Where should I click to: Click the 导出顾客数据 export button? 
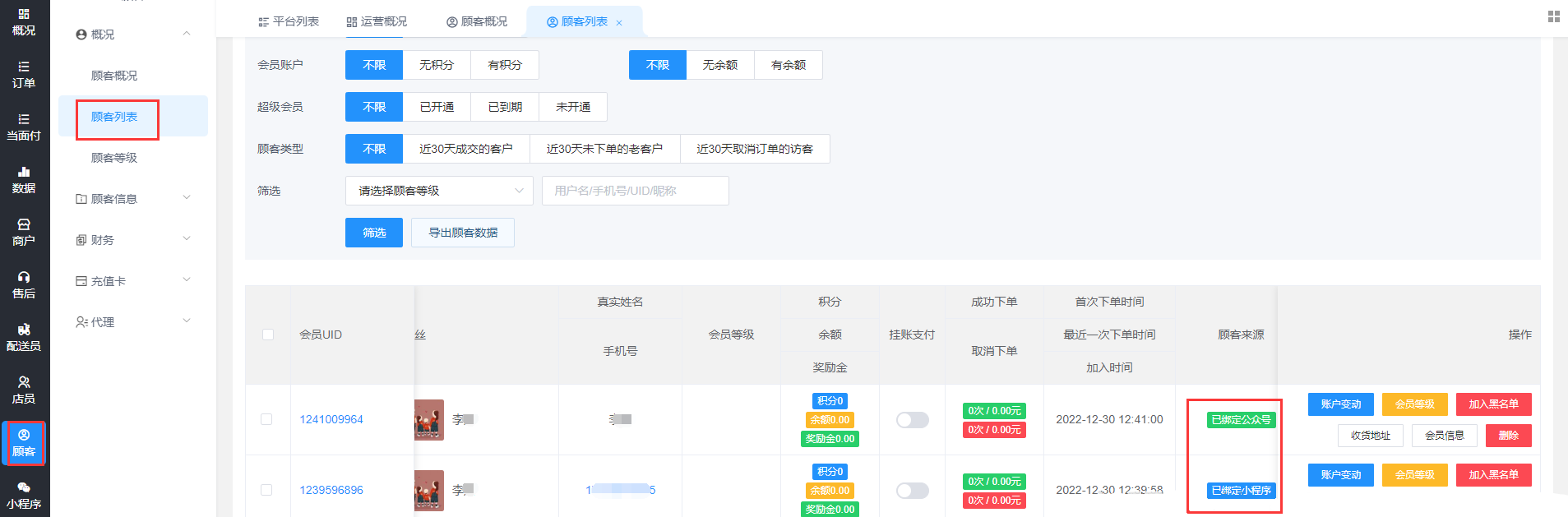463,233
